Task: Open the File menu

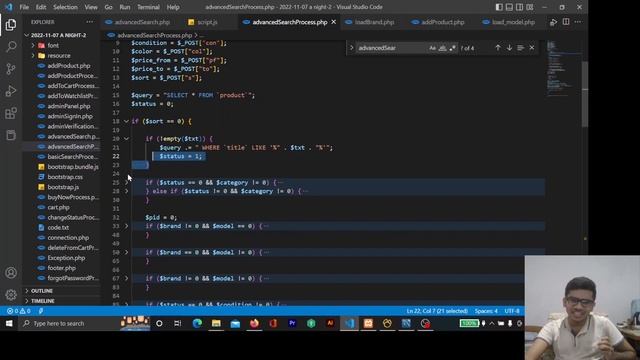Action: point(24,7)
